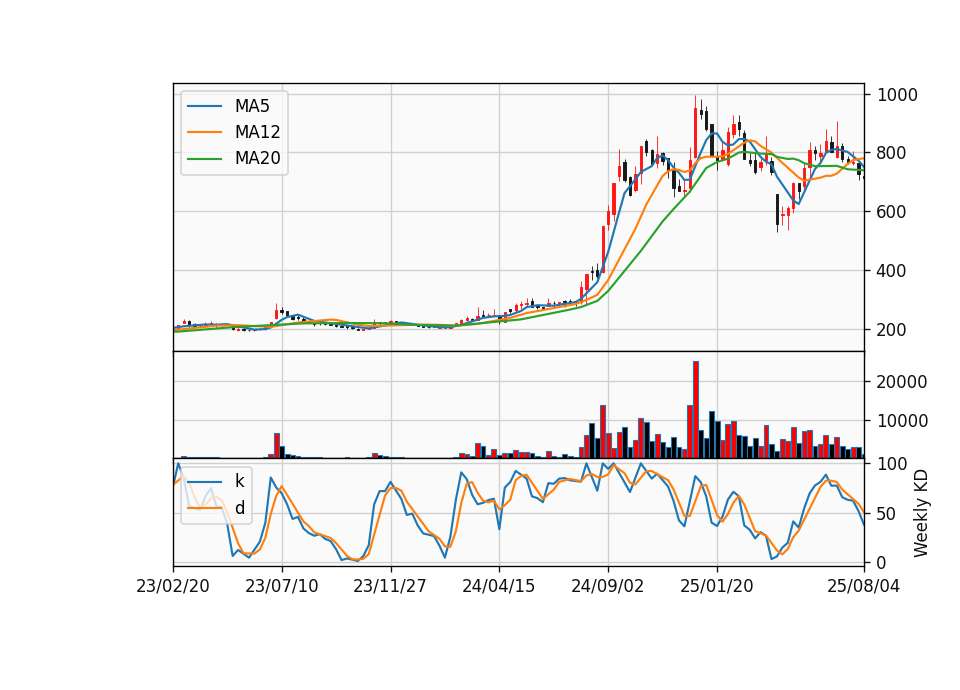The height and width of the screenshot is (690, 960).
Task: Click the 50 KD axis label
Action: (885, 514)
